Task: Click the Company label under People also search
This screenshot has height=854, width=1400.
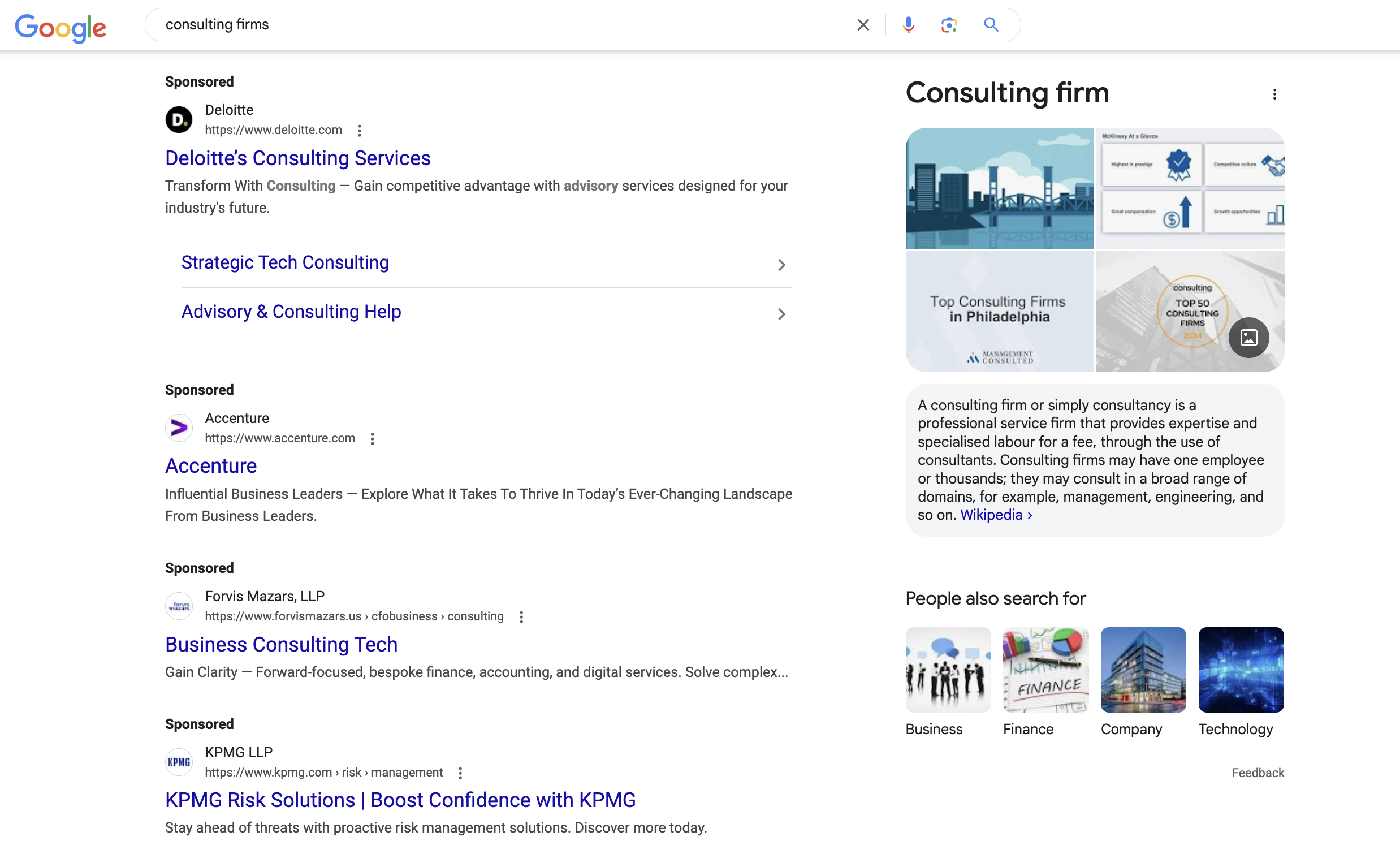Action: click(1131, 730)
